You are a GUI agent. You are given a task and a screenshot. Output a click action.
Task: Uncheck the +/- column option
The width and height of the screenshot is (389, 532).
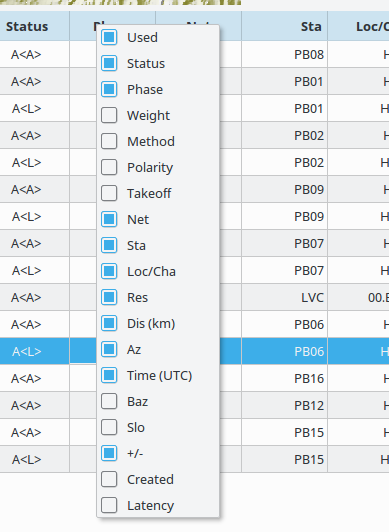[x=109, y=454]
